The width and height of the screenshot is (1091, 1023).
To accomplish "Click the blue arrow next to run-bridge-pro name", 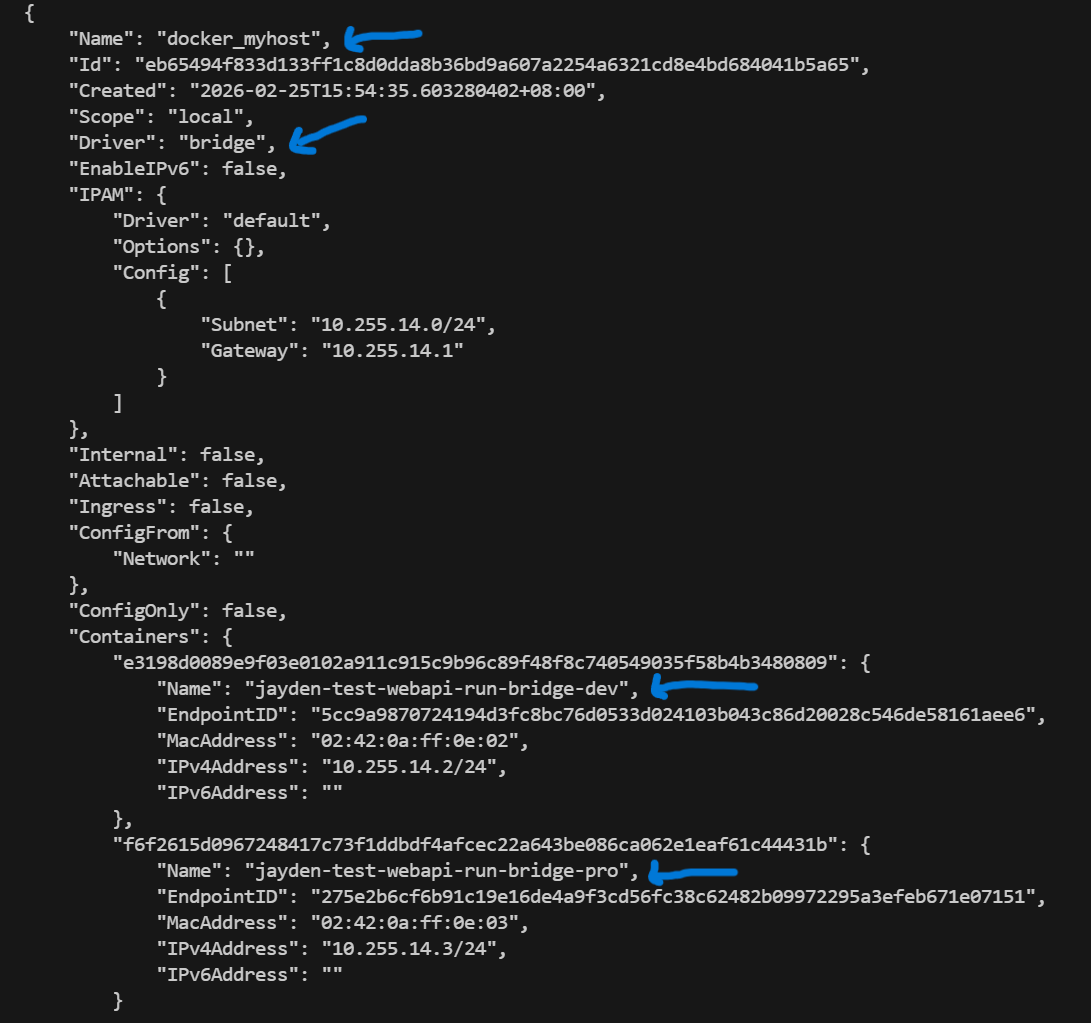I will point(692,872).
